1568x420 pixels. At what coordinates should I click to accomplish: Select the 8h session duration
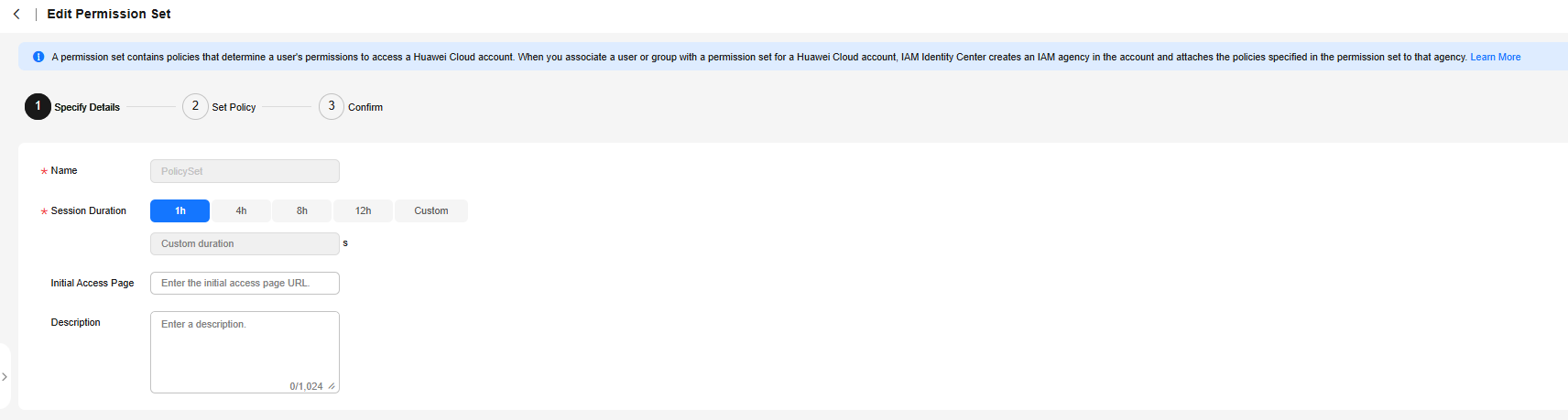point(302,210)
